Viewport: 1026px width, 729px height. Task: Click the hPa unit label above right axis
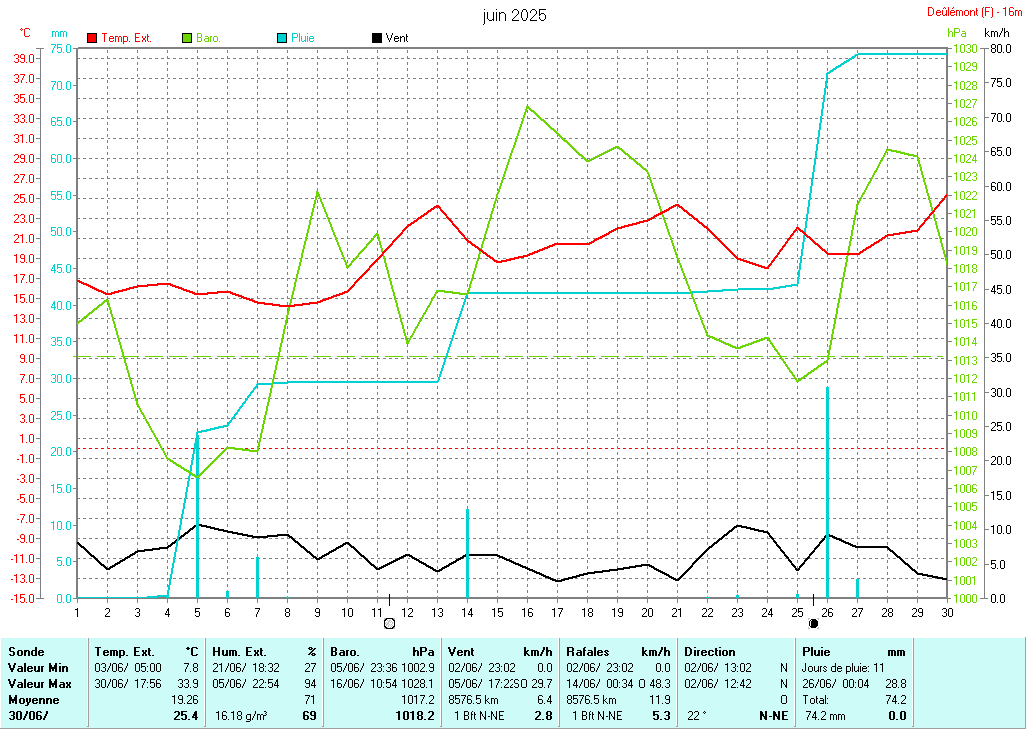pyautogui.click(x=958, y=33)
